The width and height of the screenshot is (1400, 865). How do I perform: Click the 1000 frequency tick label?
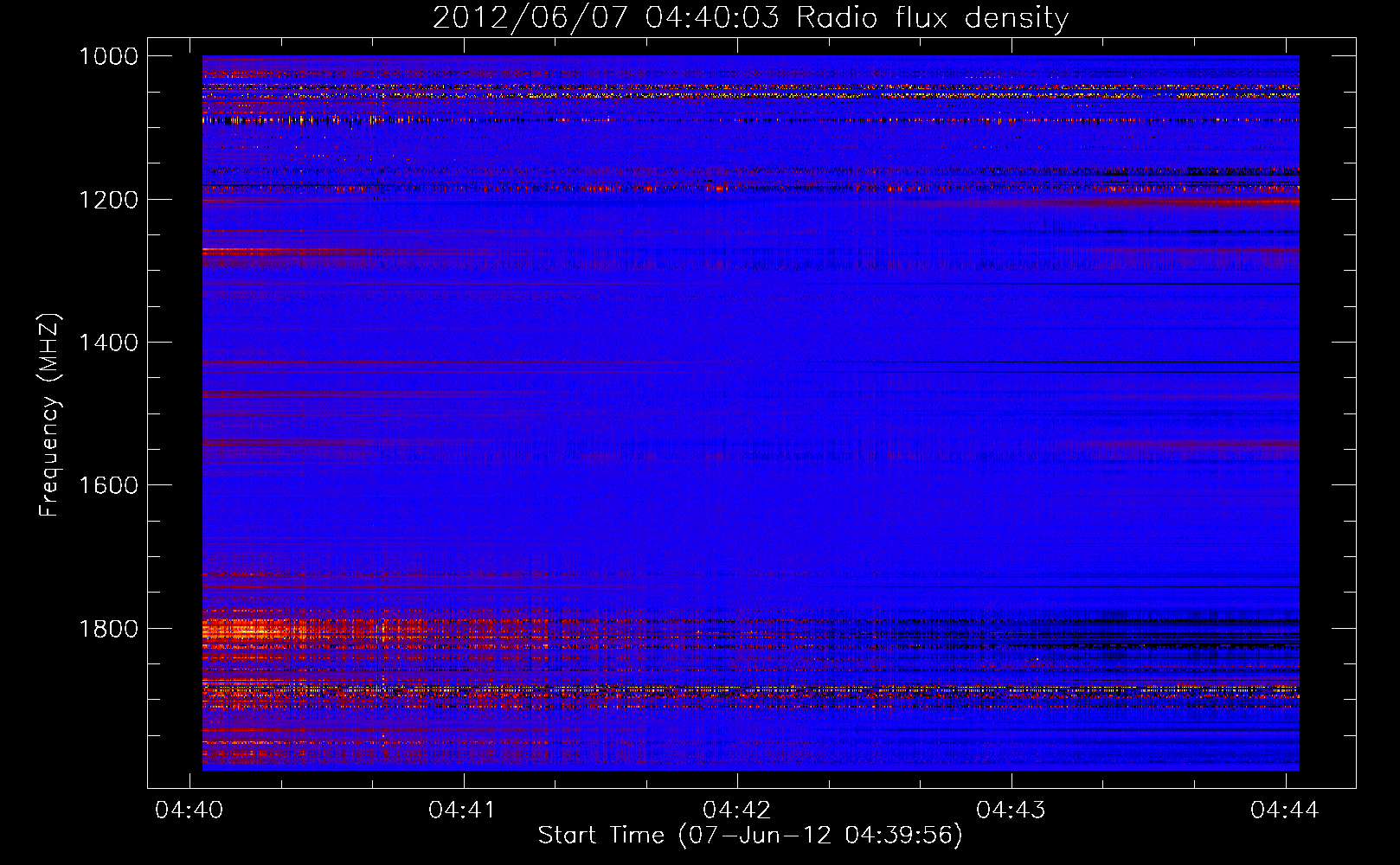pos(108,56)
